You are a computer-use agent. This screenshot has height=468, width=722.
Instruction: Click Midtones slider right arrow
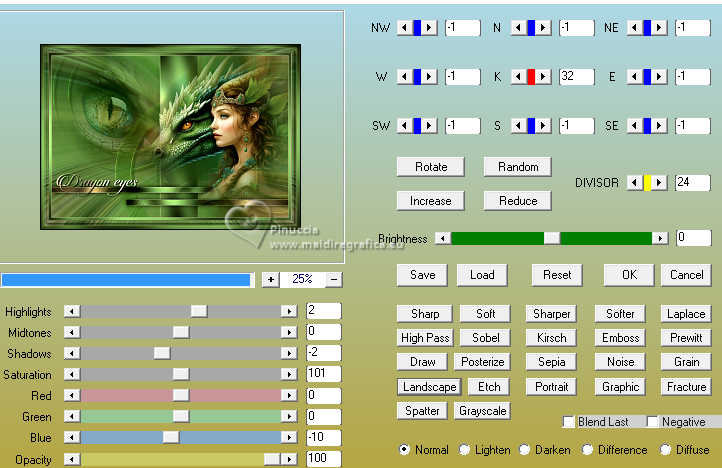pos(289,332)
